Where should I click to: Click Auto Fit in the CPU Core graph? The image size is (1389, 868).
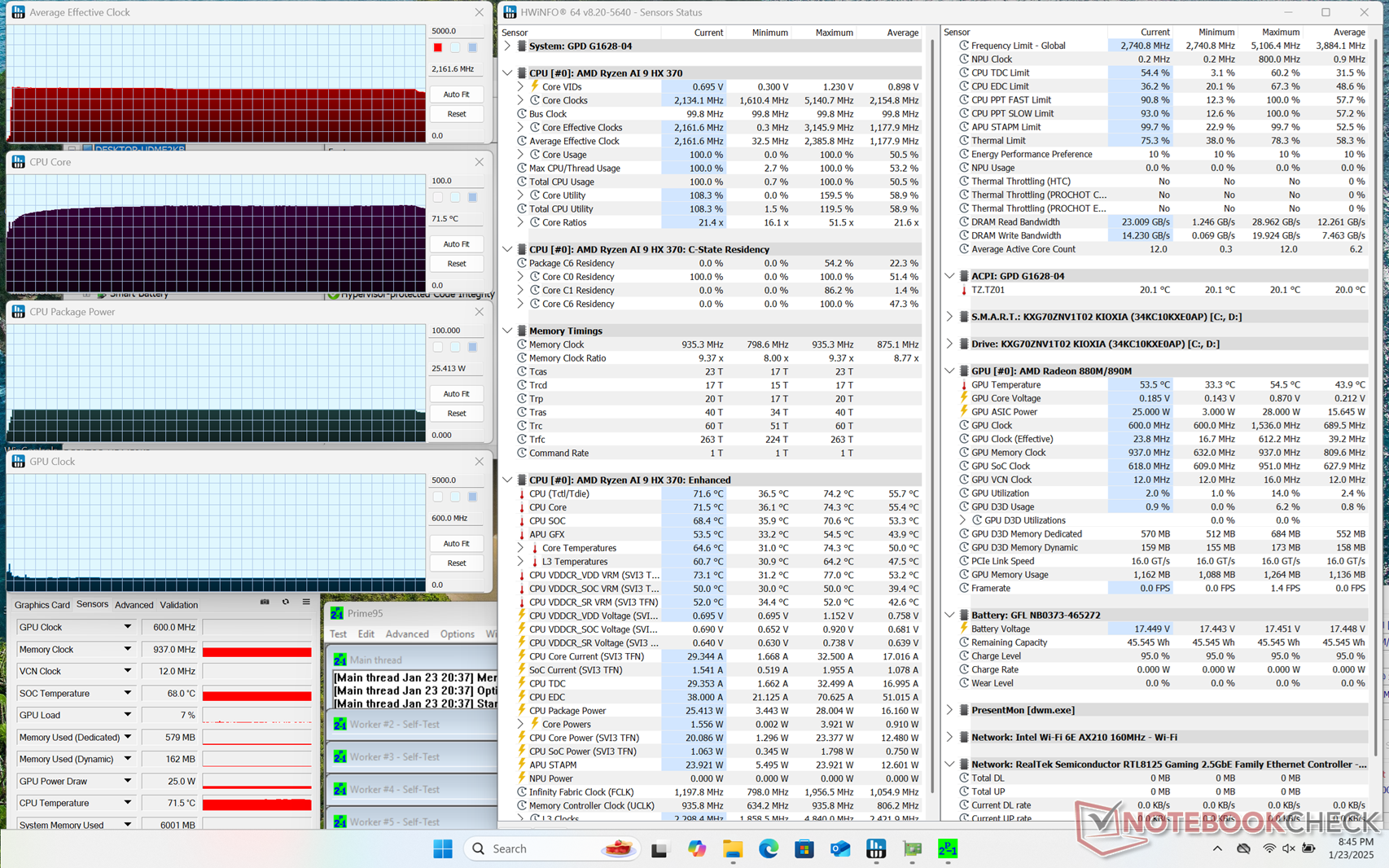(457, 244)
